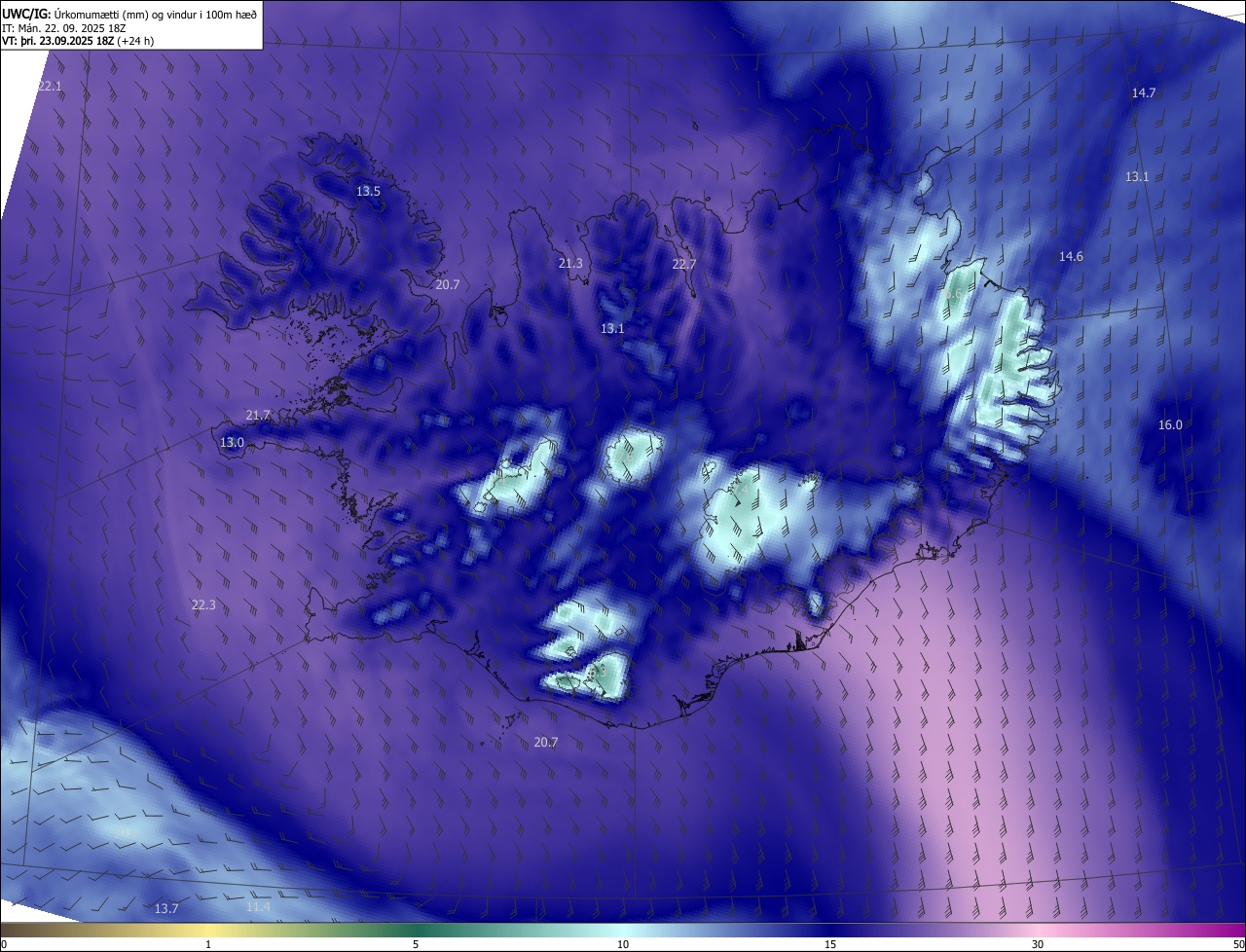Click the colorbar tick label 5

(416, 945)
